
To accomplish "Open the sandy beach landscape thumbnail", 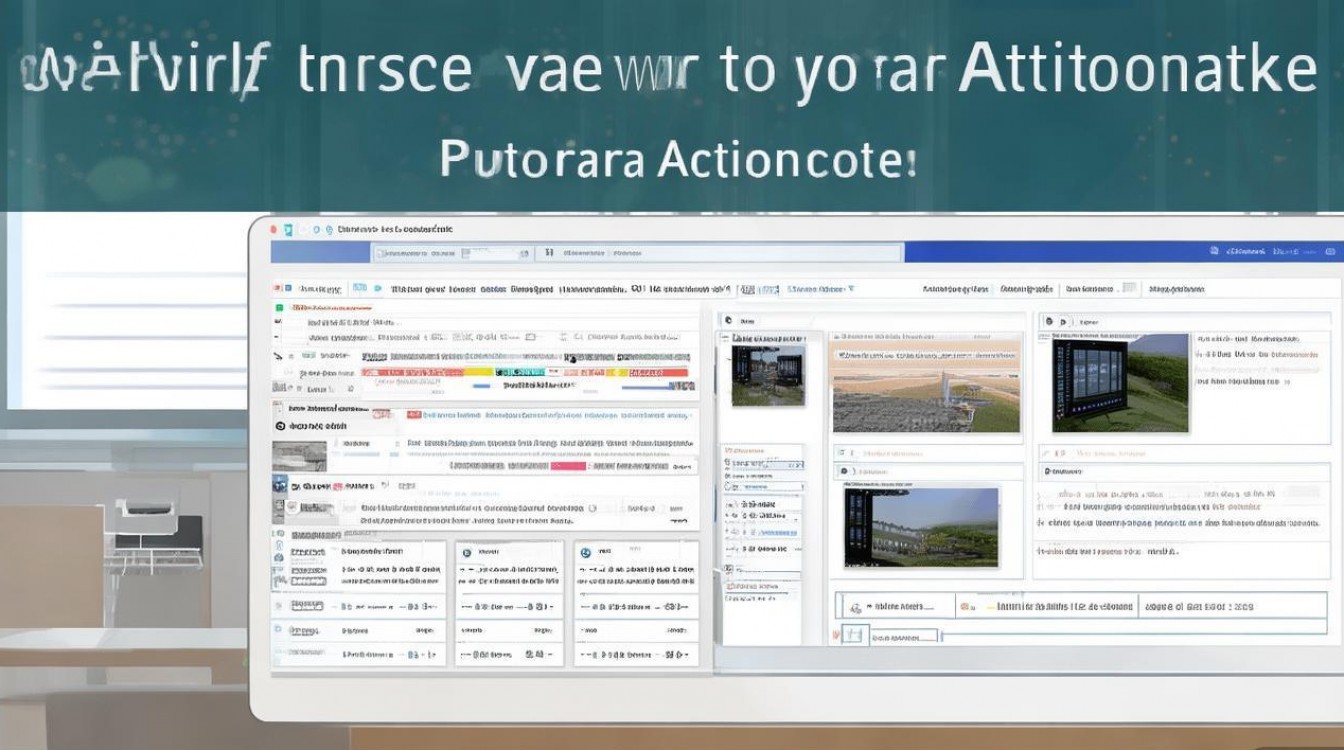I will (x=924, y=385).
